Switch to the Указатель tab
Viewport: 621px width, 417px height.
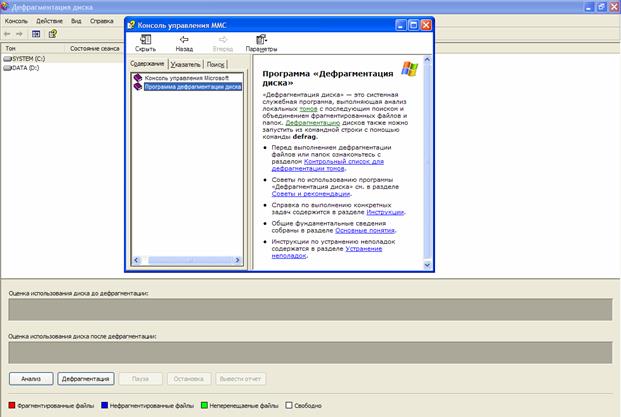[186, 64]
